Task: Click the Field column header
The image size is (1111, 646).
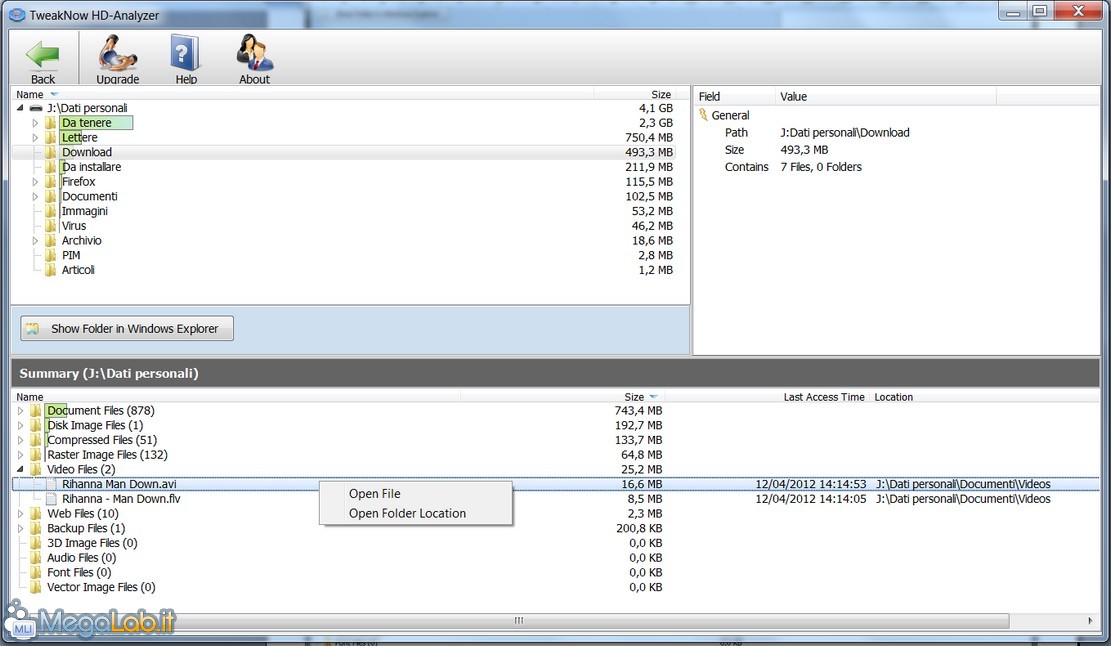Action: (734, 96)
